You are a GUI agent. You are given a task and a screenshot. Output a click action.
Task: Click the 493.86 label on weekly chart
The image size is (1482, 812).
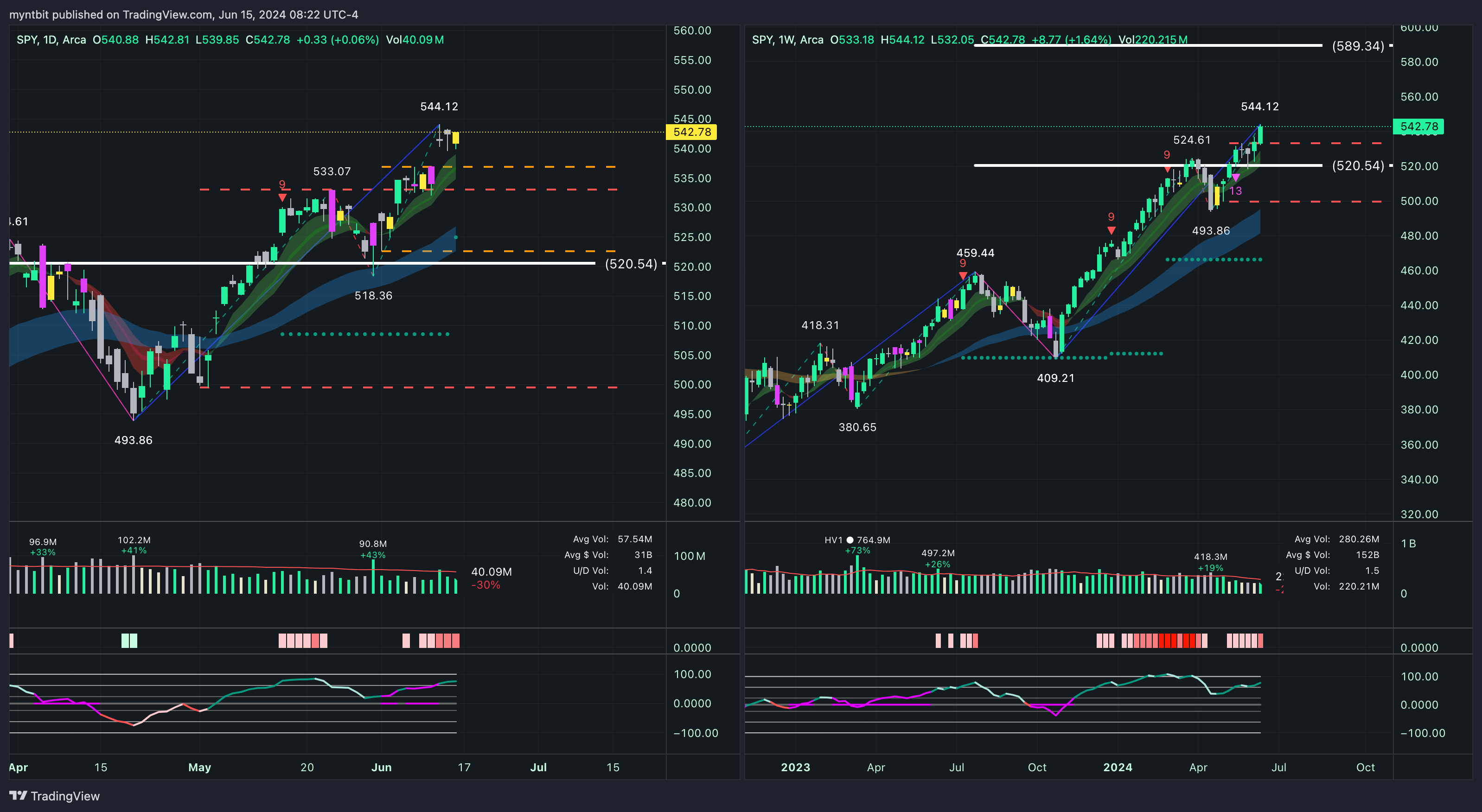click(x=1210, y=231)
